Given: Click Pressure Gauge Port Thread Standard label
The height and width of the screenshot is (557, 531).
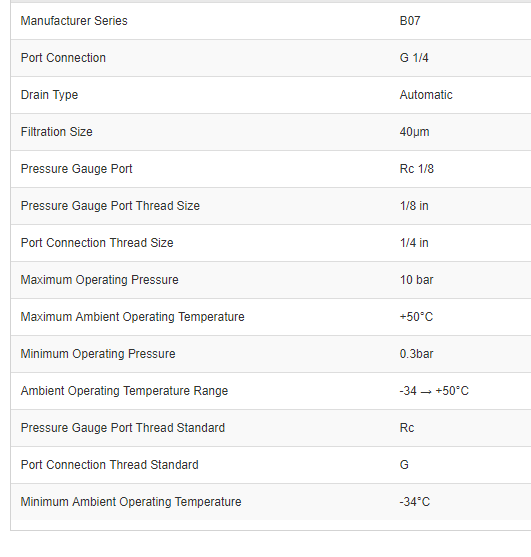Looking at the screenshot, I should [123, 428].
